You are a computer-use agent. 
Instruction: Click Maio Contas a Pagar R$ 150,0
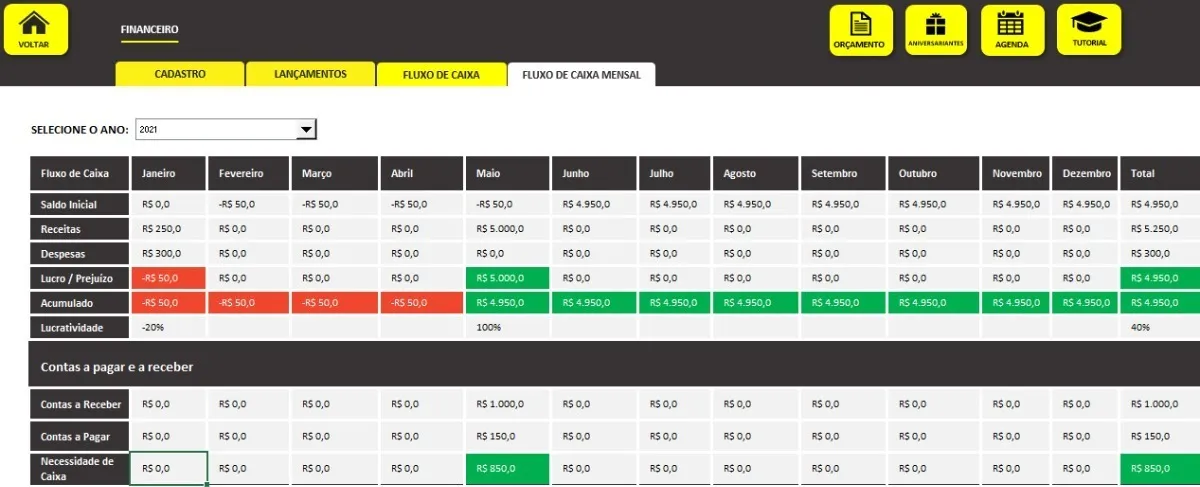(507, 436)
